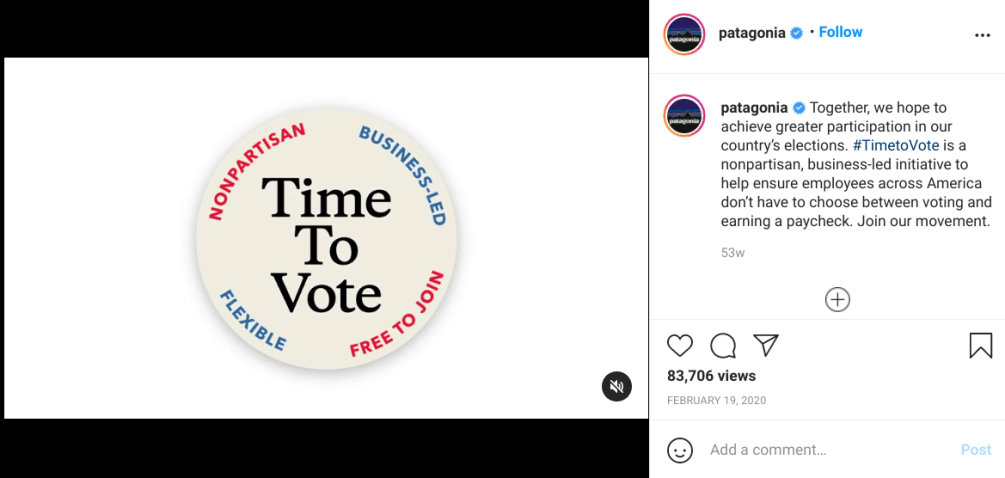The height and width of the screenshot is (478, 1005).
Task: Open the three-dots more options menu
Action: pos(982,35)
